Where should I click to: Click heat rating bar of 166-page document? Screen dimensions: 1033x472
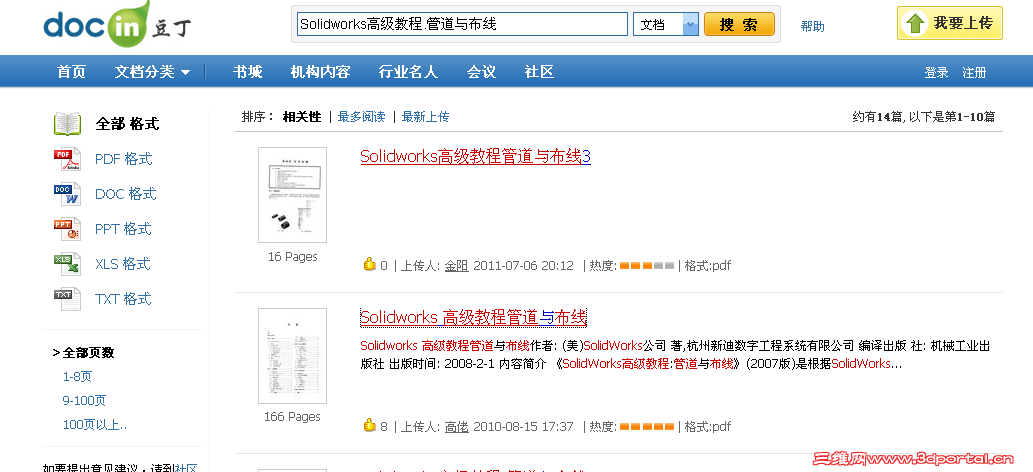tap(648, 427)
